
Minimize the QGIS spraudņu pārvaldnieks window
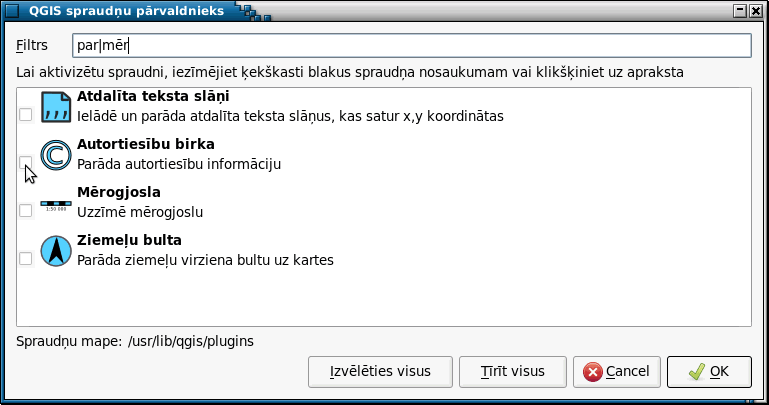tap(740, 11)
